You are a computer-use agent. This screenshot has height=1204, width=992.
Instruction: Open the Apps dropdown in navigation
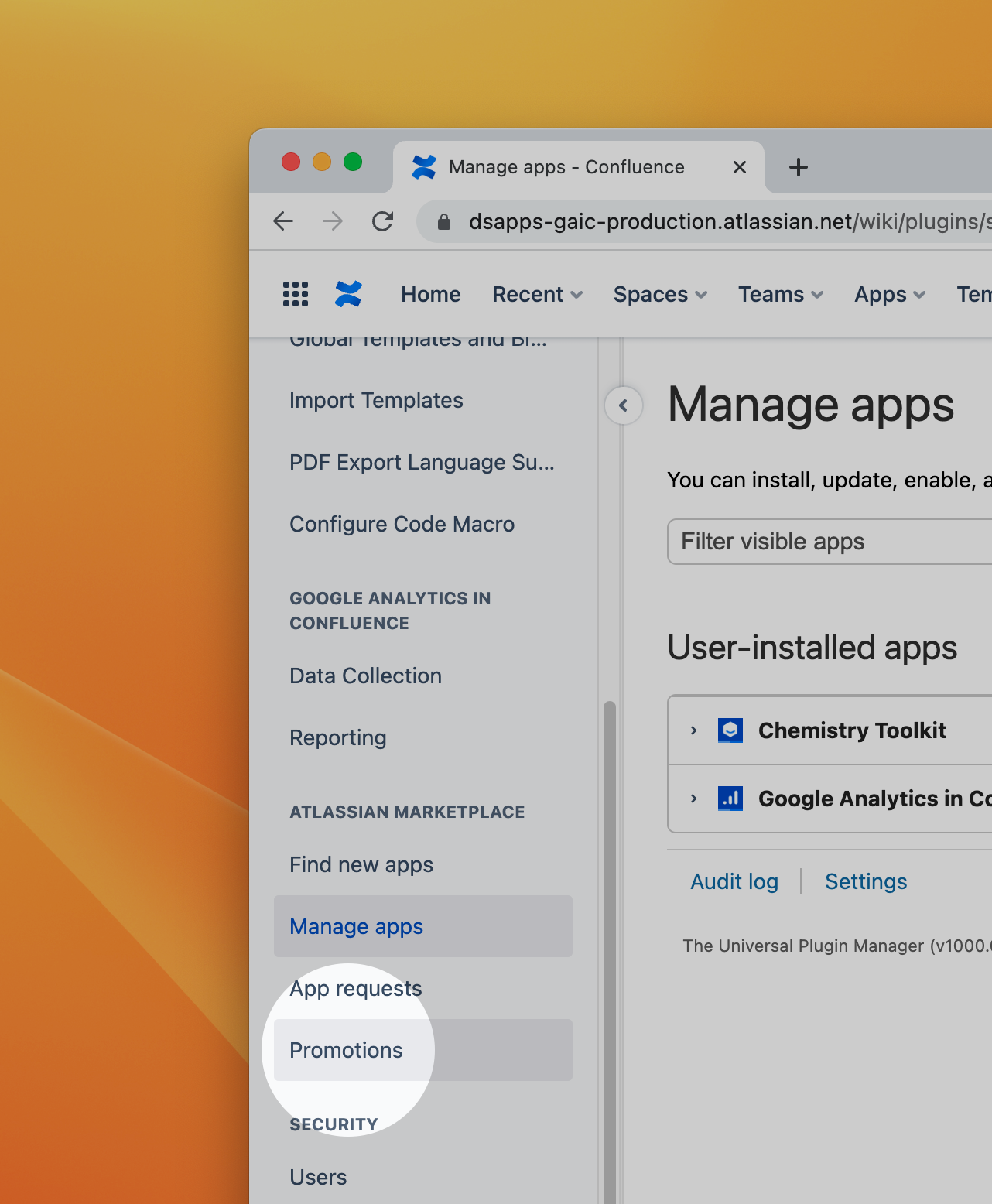(889, 294)
